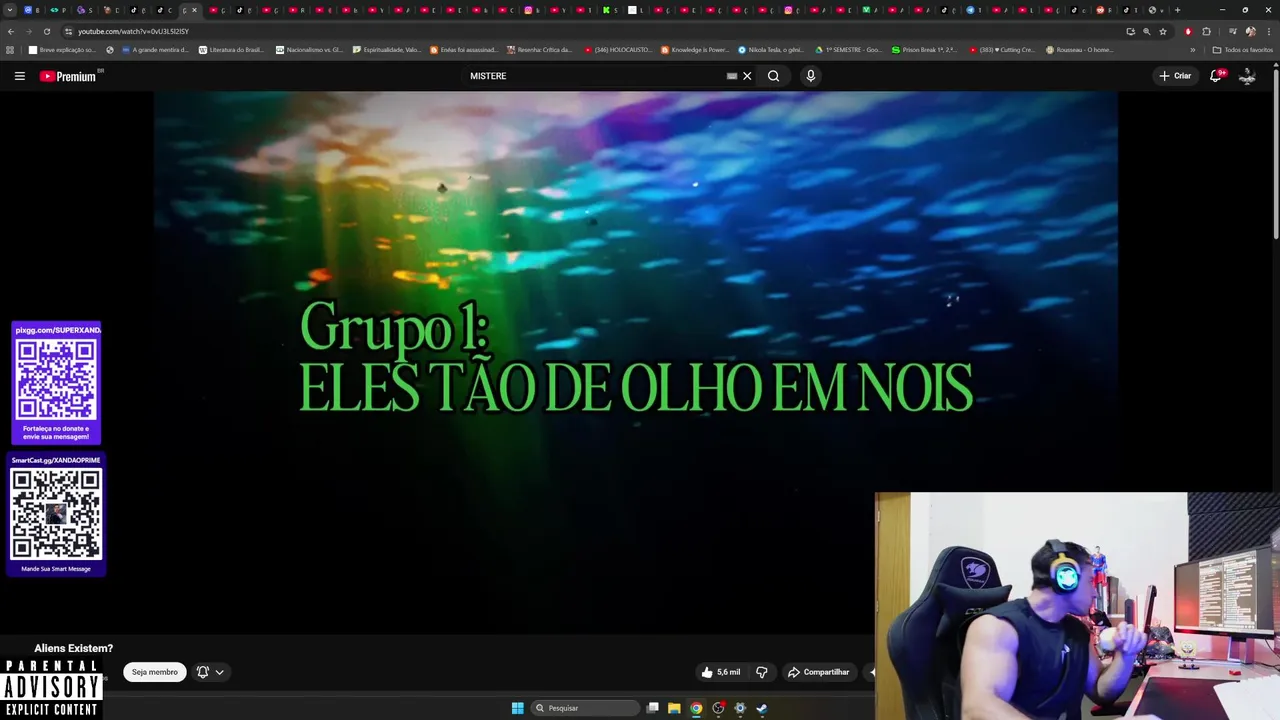Open bookmark Nacionalismo vs. Gl...
1280x720 pixels.
309,49
